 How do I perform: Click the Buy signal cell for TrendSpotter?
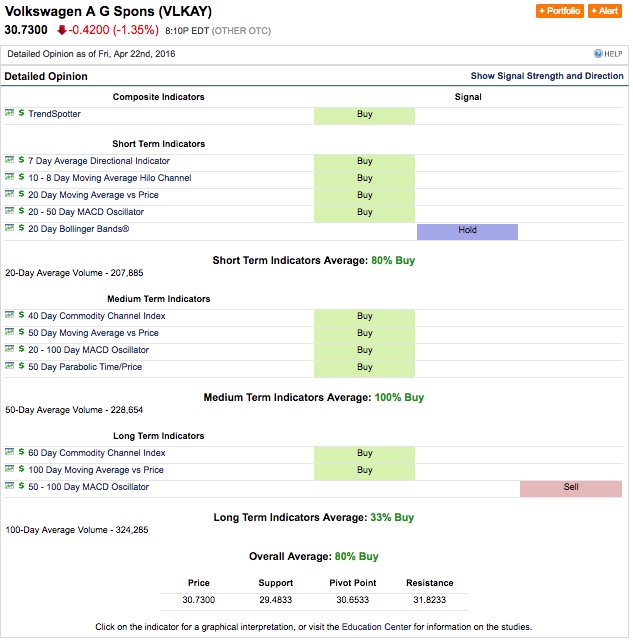point(364,116)
